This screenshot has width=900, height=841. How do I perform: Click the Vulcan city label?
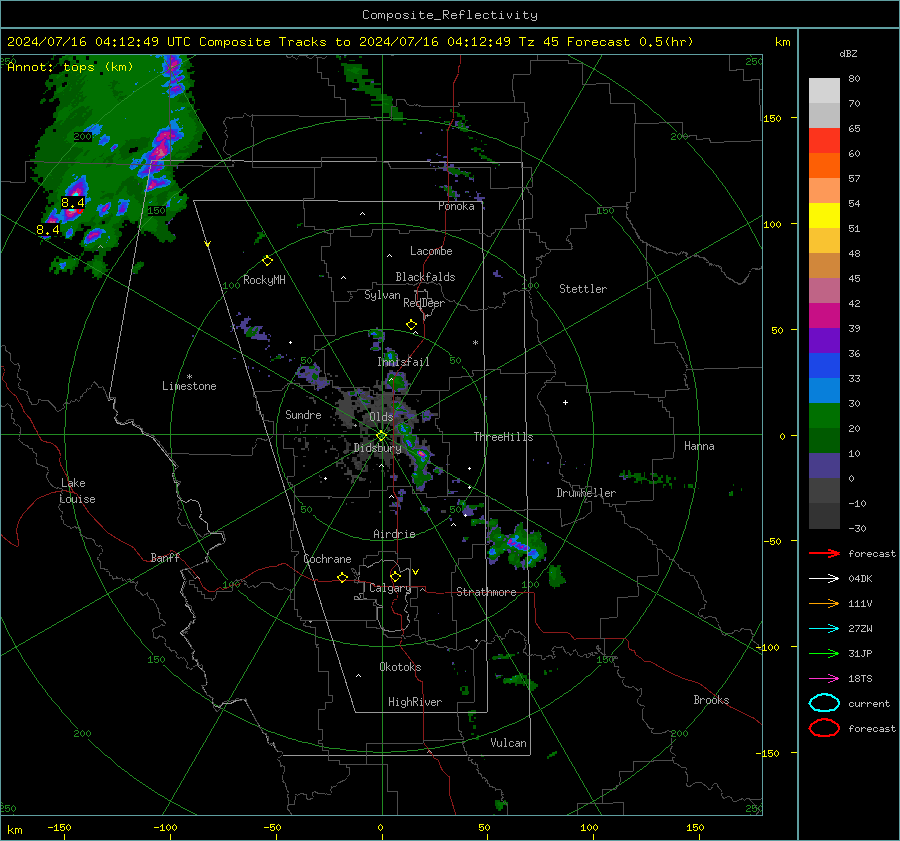[x=509, y=743]
